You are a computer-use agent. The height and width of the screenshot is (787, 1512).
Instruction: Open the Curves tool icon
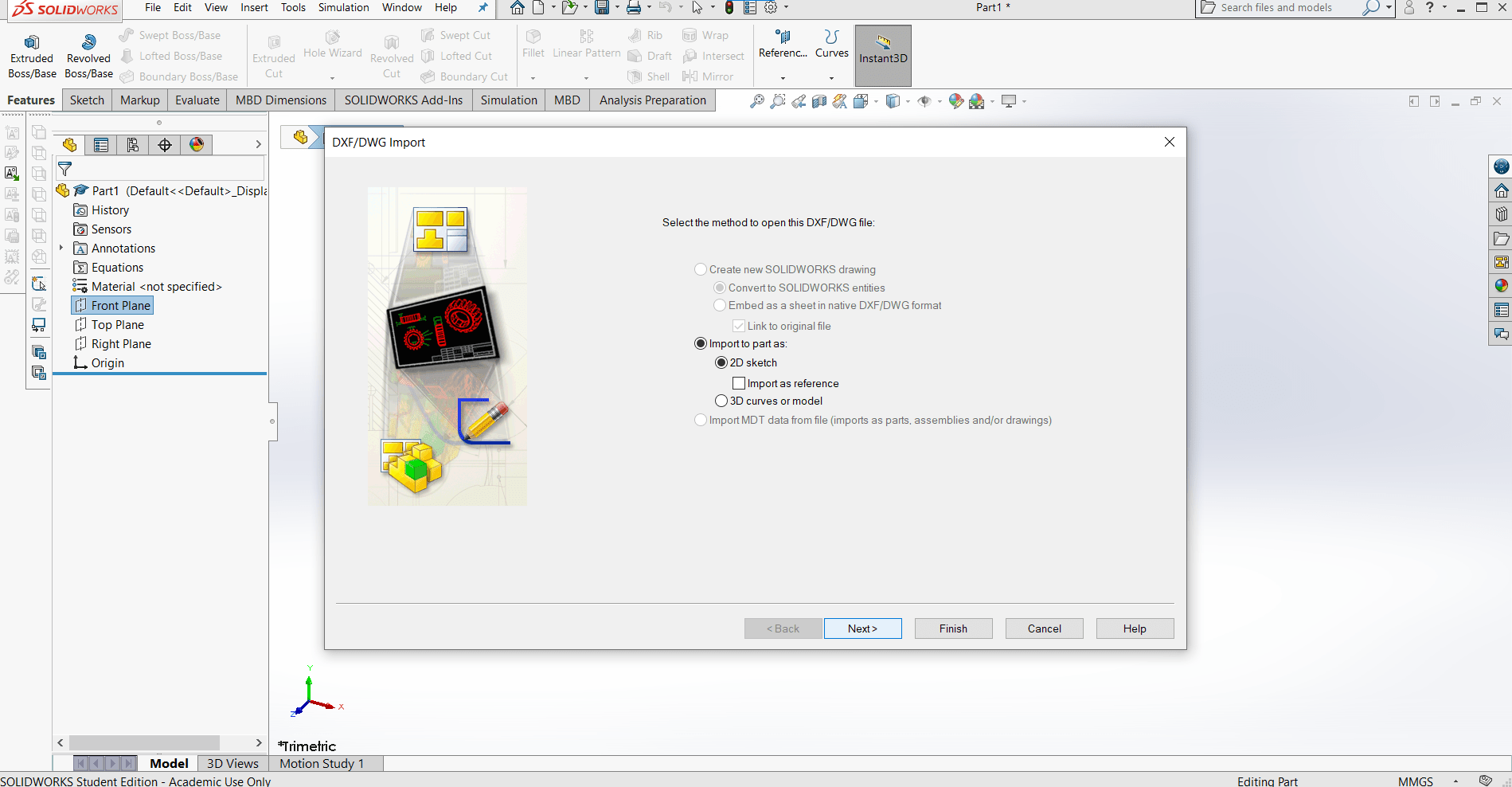pyautogui.click(x=832, y=37)
